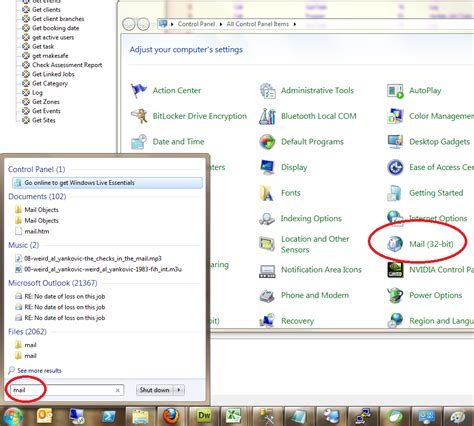Screen dimensions: 474x426
Task: Click the Windows Start orb
Action: 13,416
